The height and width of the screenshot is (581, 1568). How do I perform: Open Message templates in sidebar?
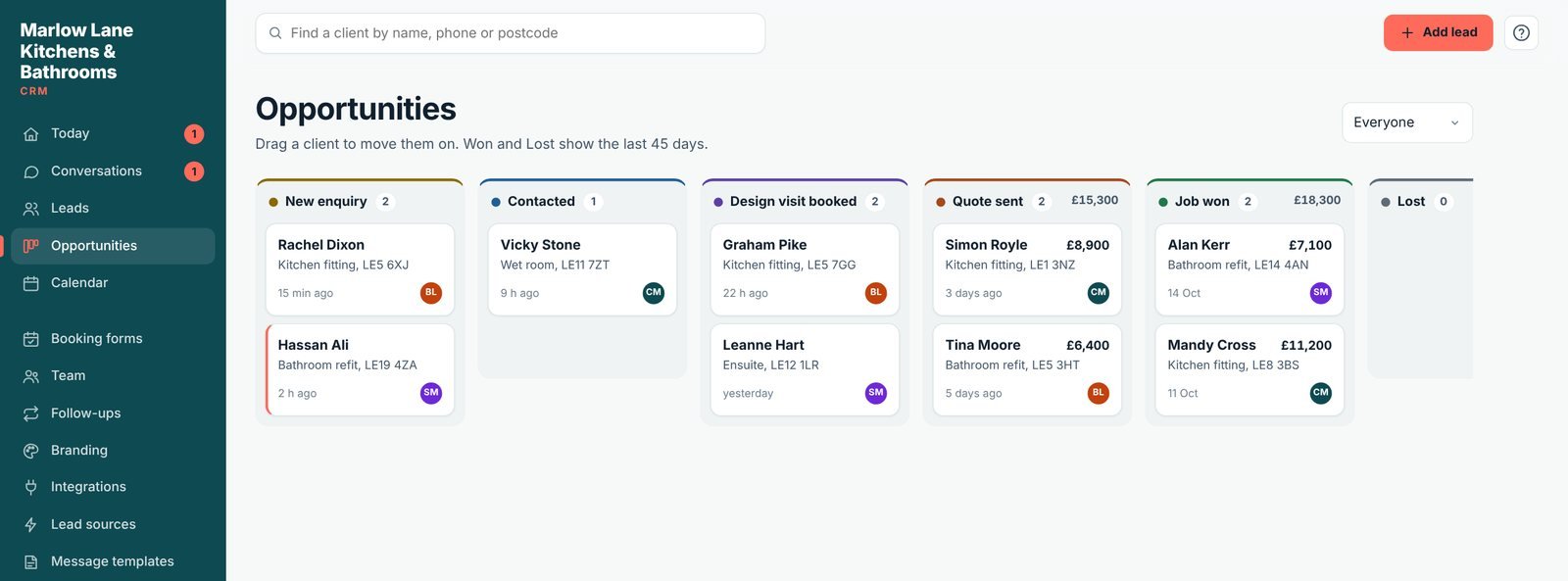click(113, 561)
